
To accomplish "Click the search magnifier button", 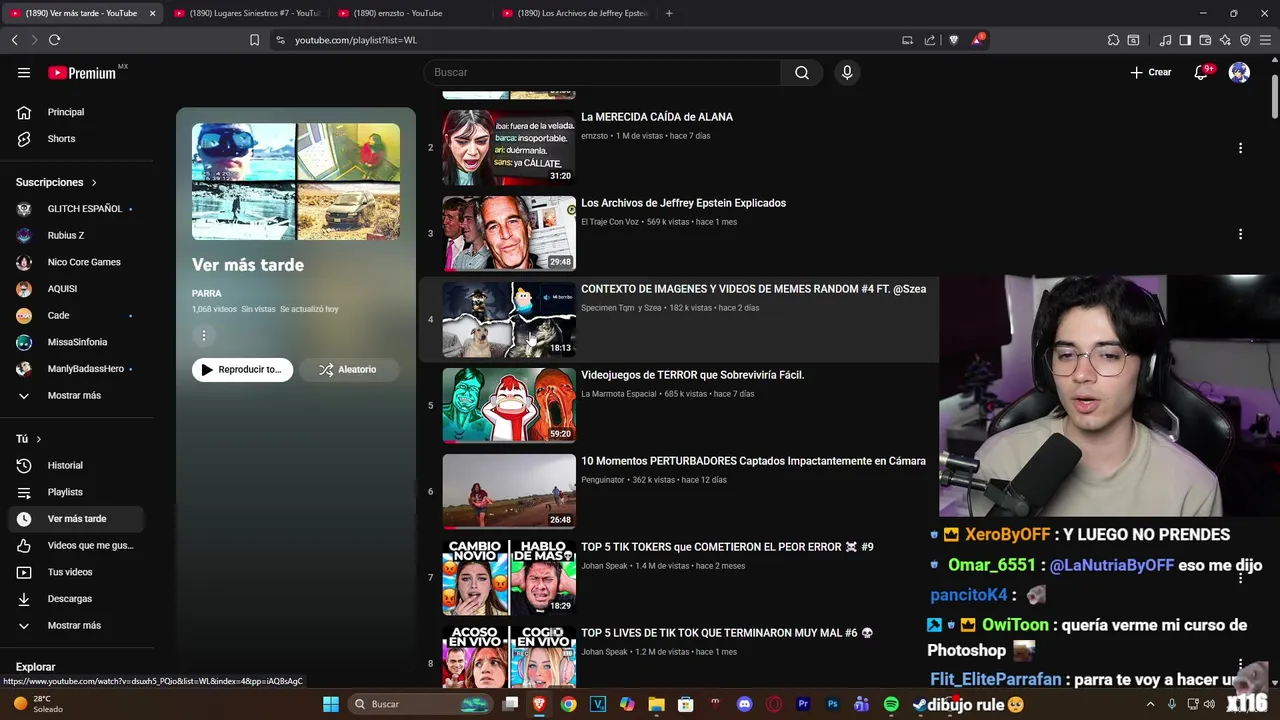I will pyautogui.click(x=802, y=72).
